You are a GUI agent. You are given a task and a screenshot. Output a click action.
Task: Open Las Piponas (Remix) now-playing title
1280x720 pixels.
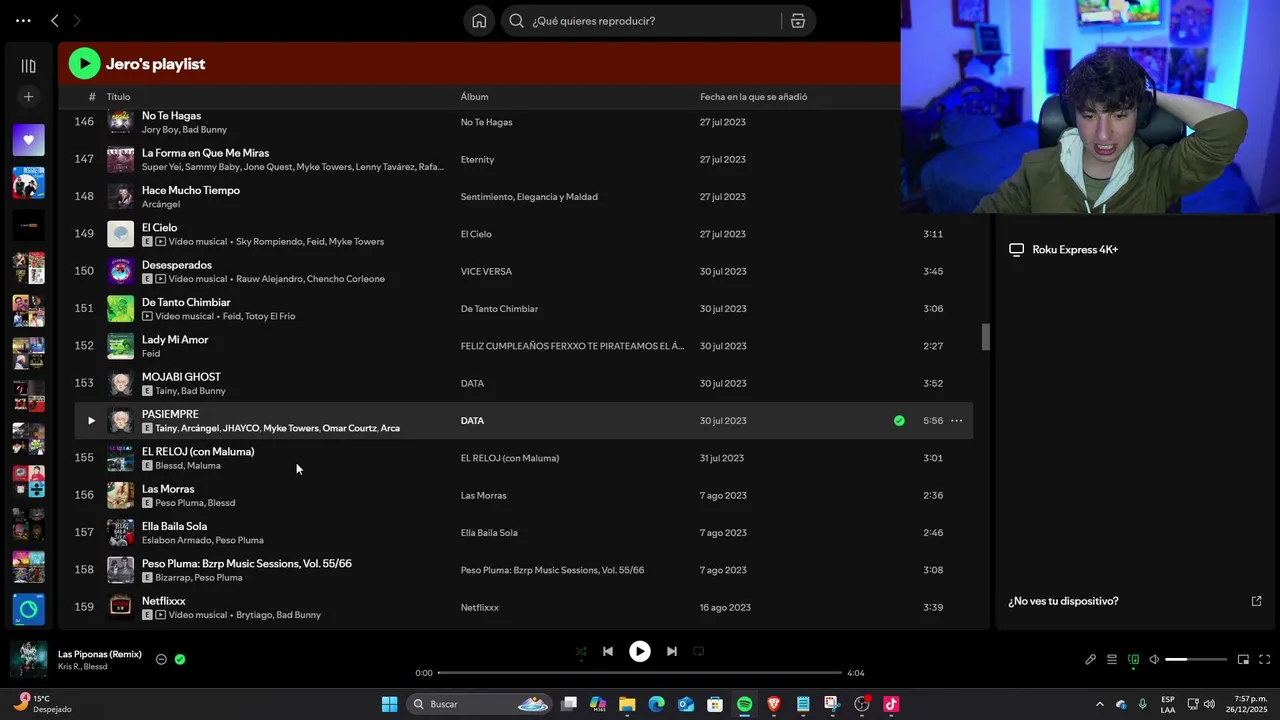click(100, 654)
